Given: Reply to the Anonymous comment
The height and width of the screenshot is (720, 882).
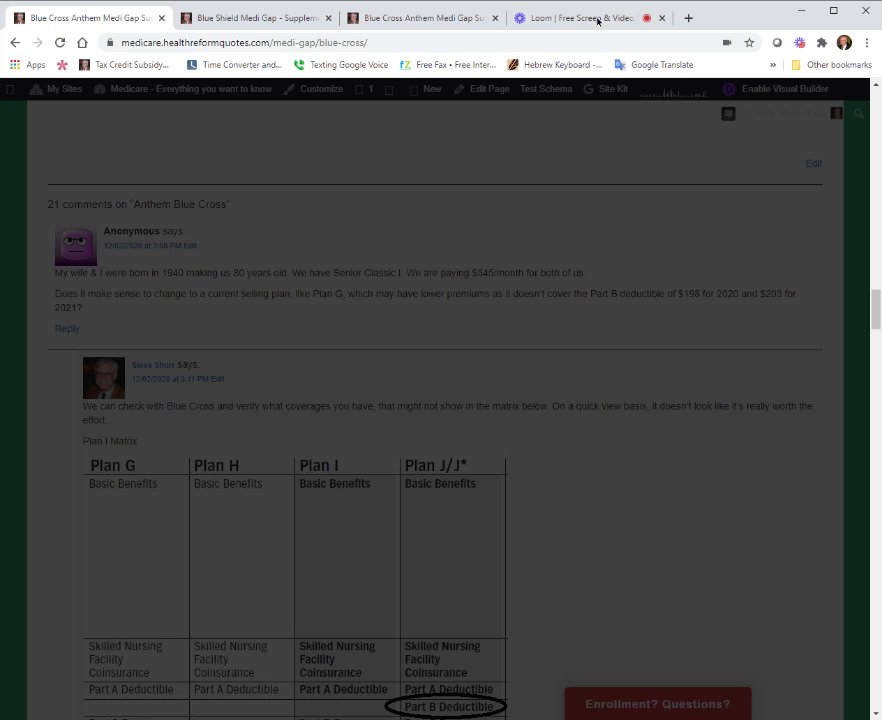Looking at the screenshot, I should point(67,328).
